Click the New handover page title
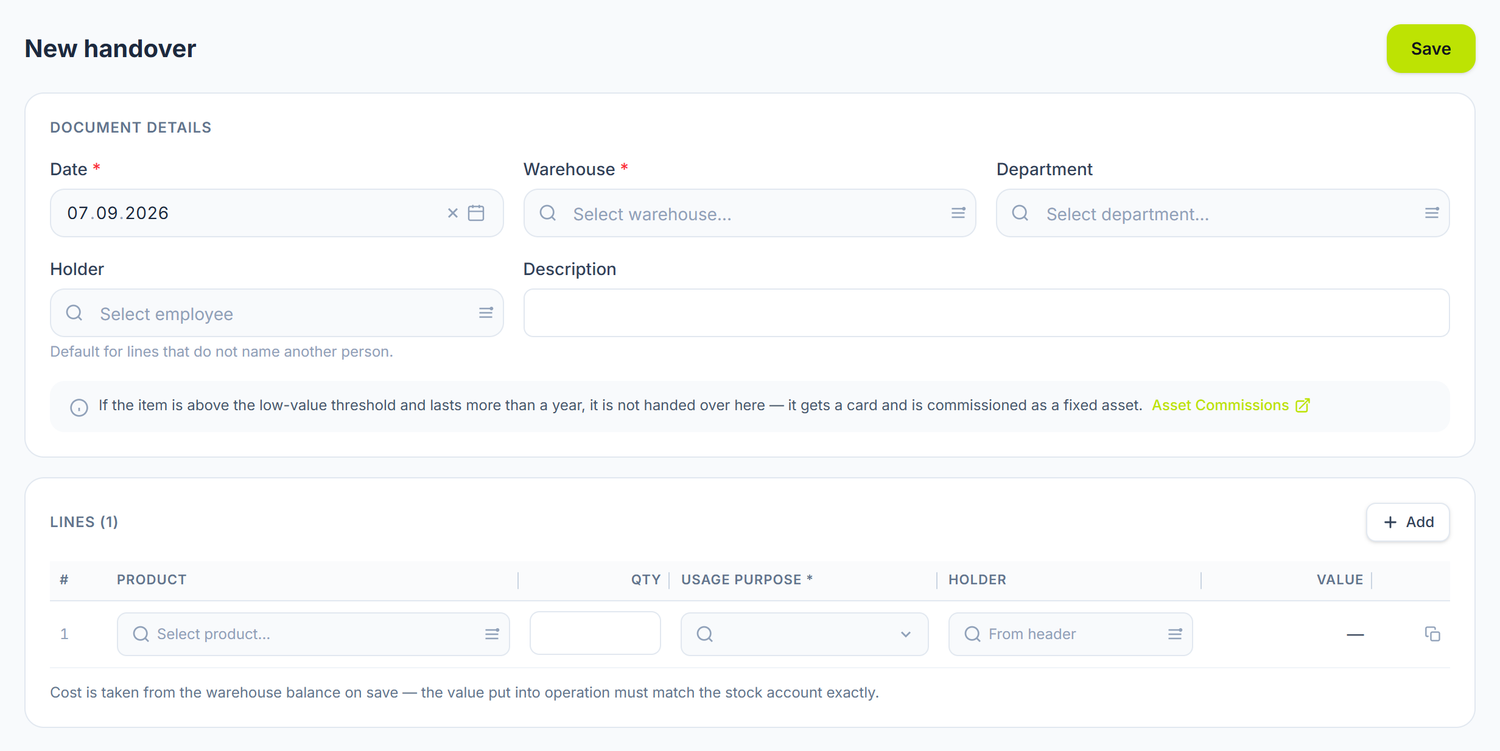Image resolution: width=1500 pixels, height=751 pixels. point(110,48)
